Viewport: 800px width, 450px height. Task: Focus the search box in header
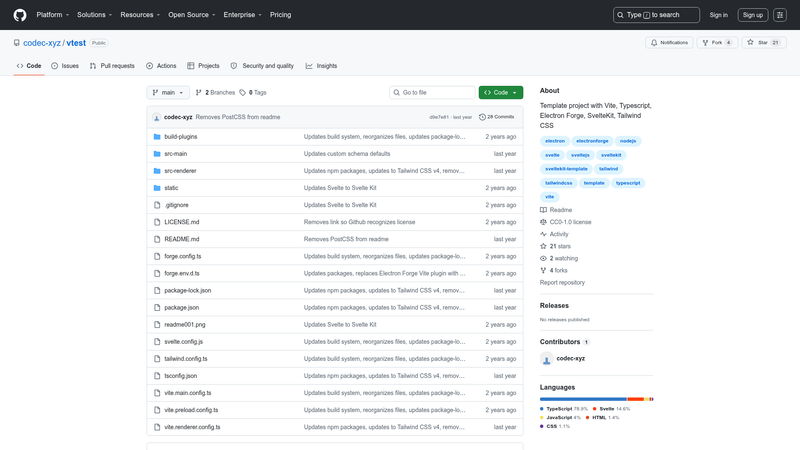[656, 15]
